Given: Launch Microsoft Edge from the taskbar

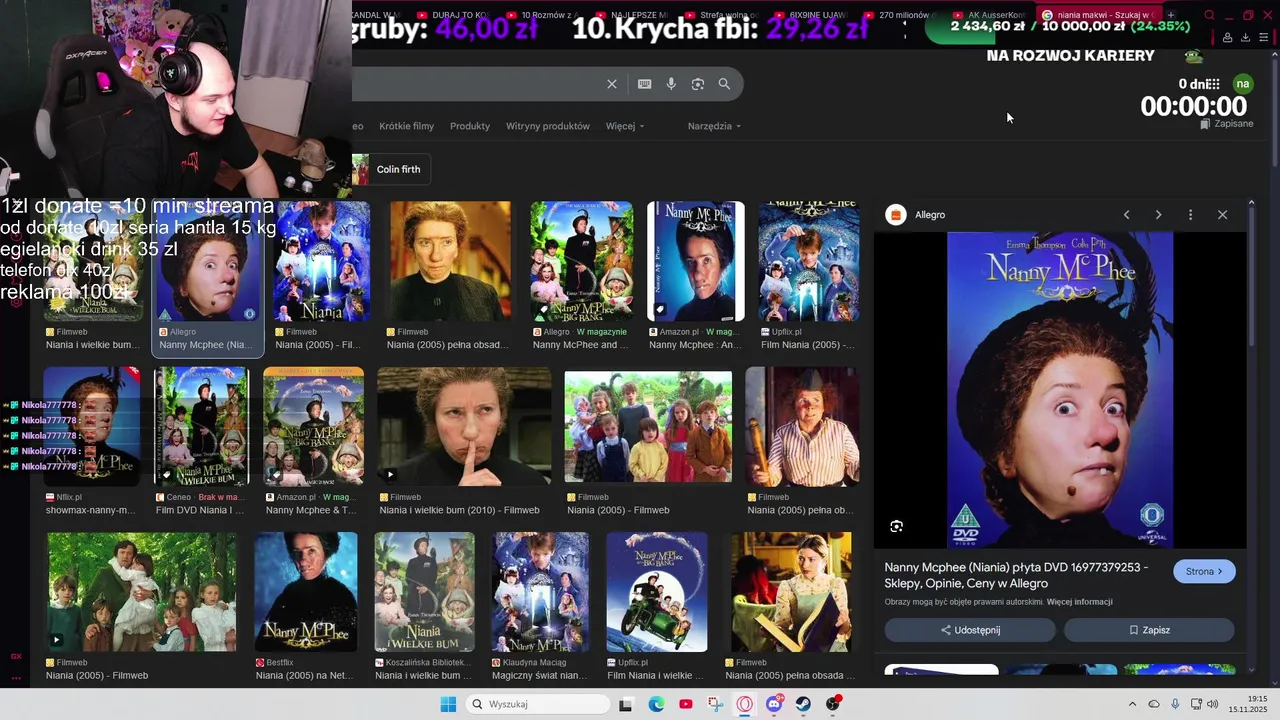Looking at the screenshot, I should (x=656, y=704).
